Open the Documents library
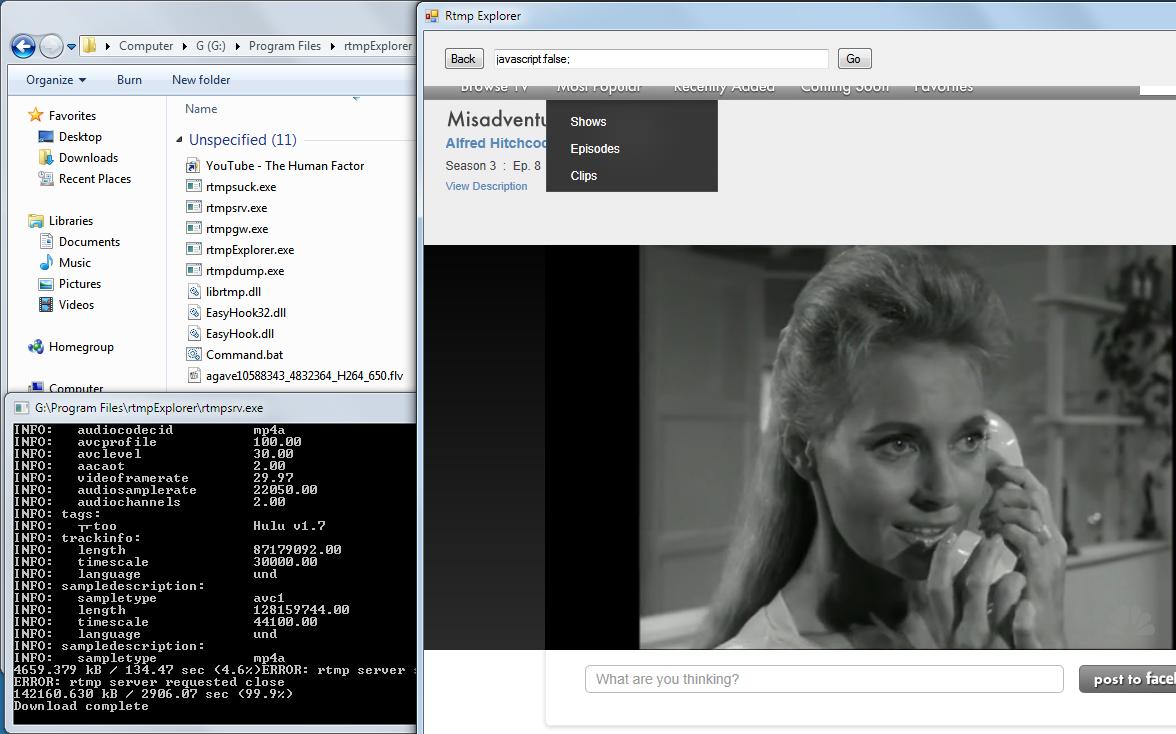Viewport: 1176px width, 734px height. click(x=89, y=241)
